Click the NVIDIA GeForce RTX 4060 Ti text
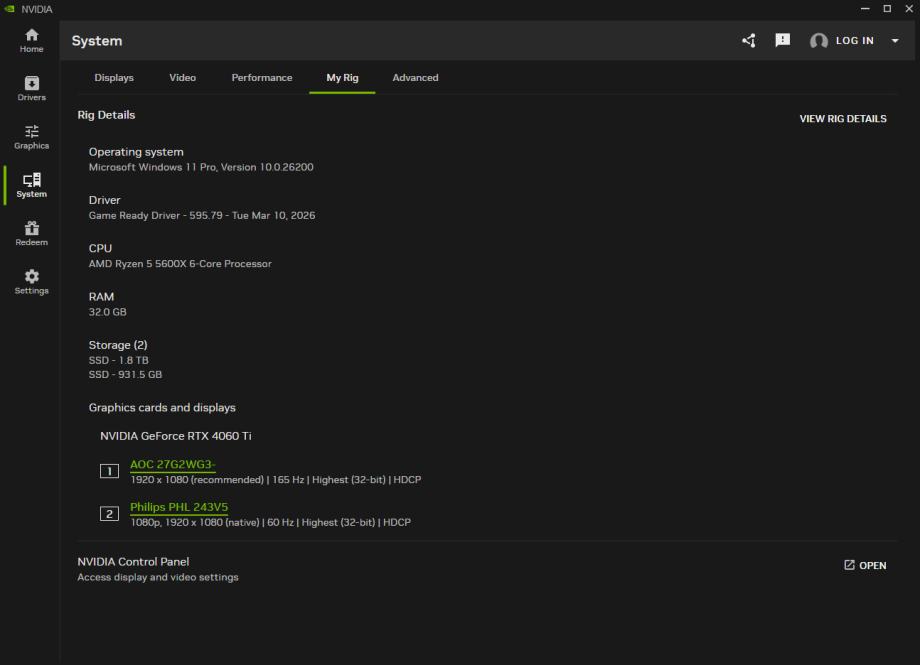Image resolution: width=920 pixels, height=665 pixels. tap(175, 436)
